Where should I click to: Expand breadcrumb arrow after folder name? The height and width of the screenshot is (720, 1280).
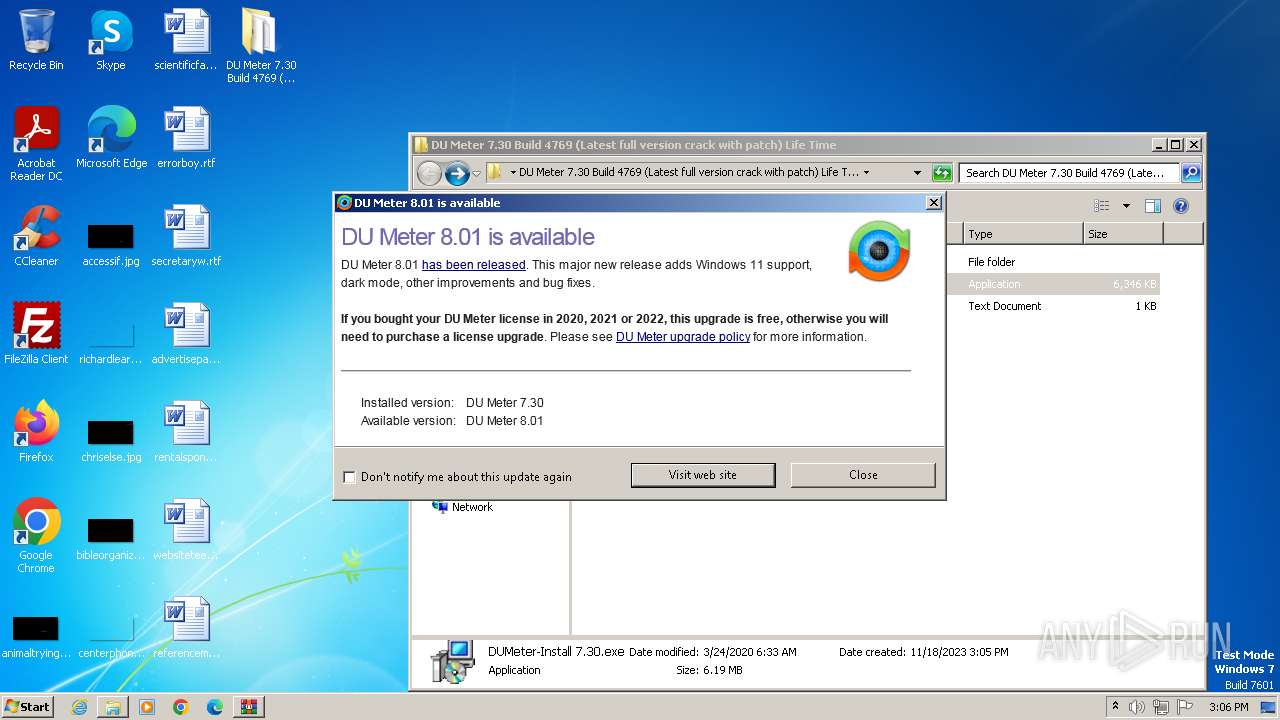pos(866,172)
